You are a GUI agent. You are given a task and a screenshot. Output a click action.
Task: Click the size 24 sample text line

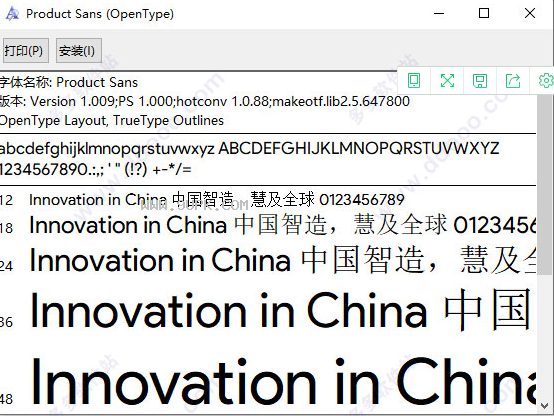(x=283, y=261)
